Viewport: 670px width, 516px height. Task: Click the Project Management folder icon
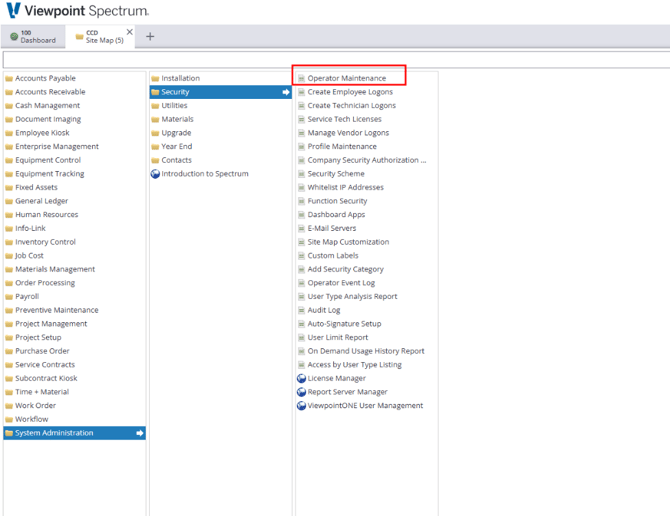[9, 324]
